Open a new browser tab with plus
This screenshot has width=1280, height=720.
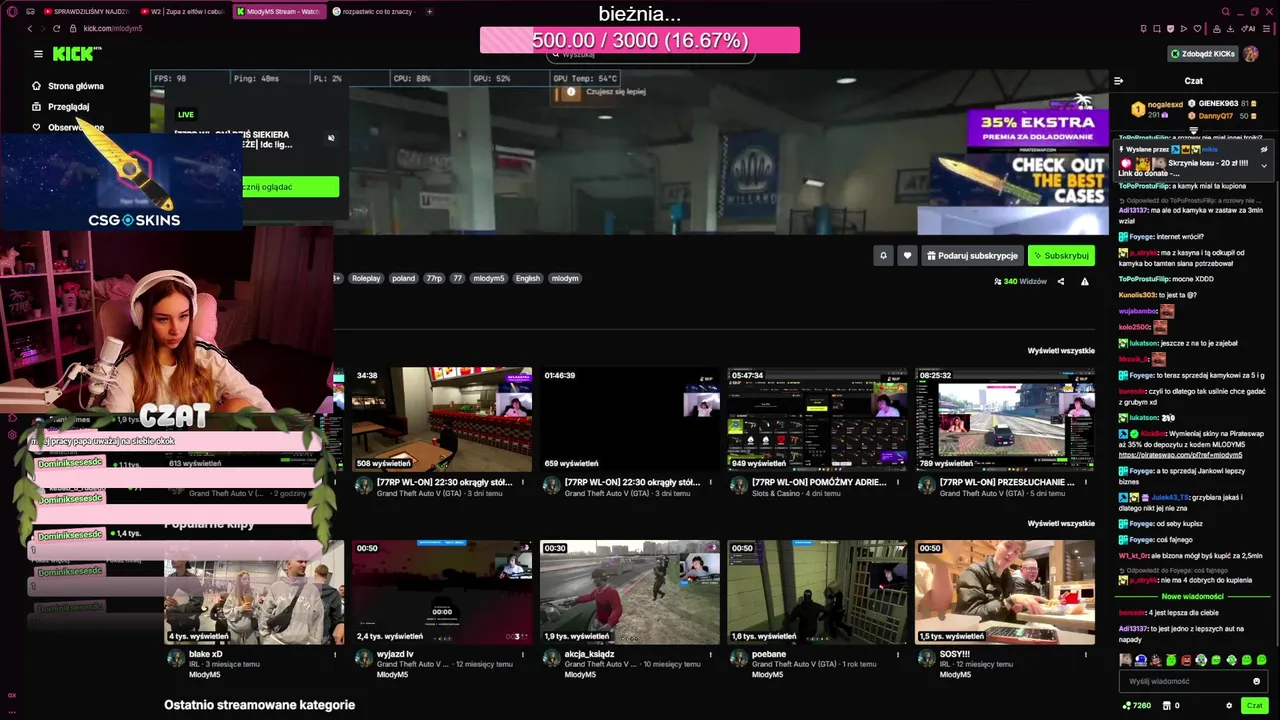(x=430, y=12)
